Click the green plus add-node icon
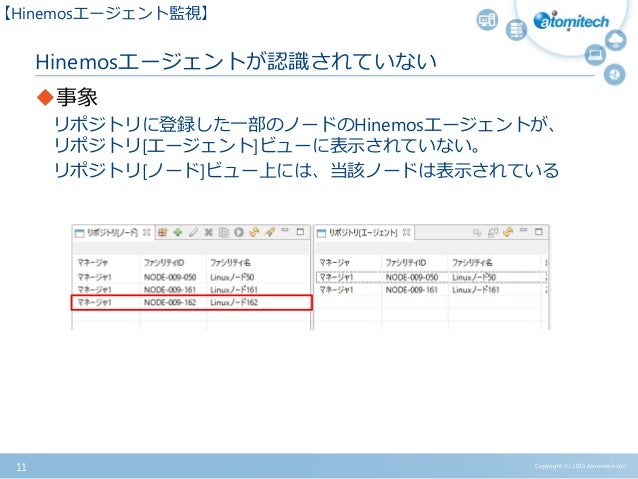The image size is (638, 479). pos(177,232)
